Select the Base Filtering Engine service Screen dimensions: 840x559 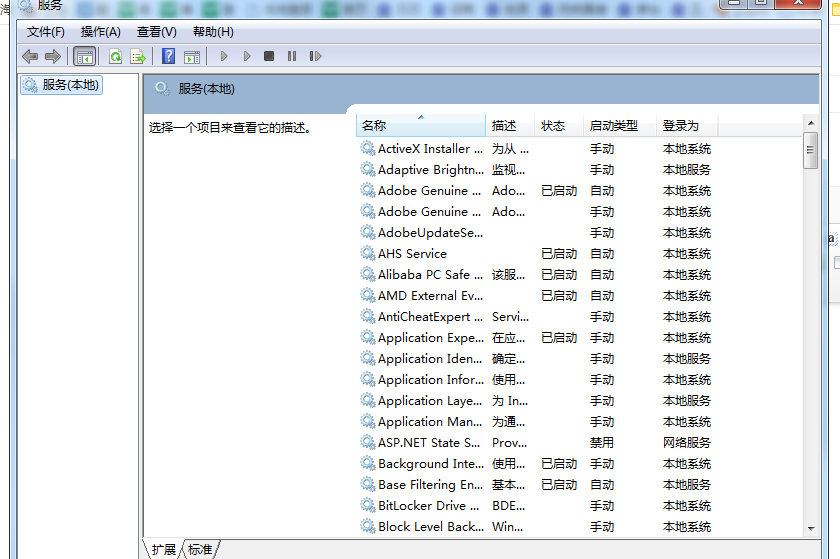click(537, 485)
